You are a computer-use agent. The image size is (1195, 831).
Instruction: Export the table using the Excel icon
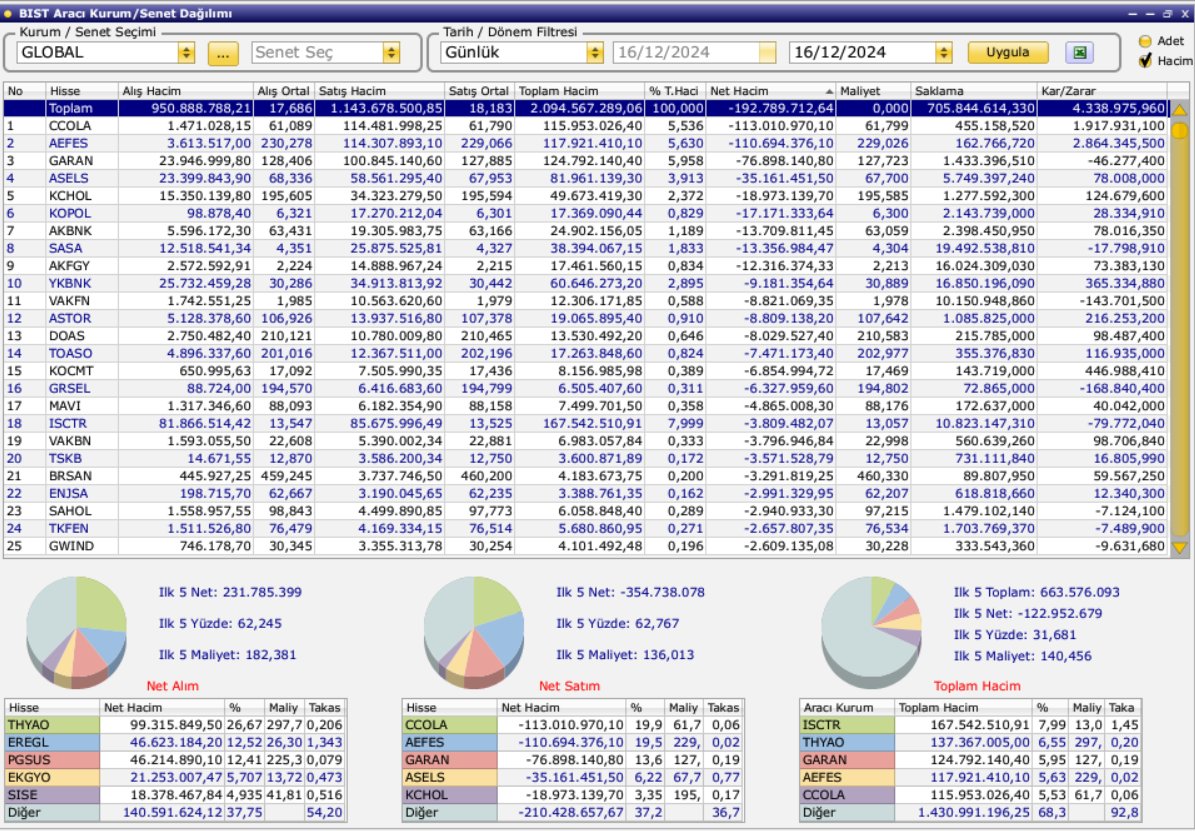tap(1079, 53)
